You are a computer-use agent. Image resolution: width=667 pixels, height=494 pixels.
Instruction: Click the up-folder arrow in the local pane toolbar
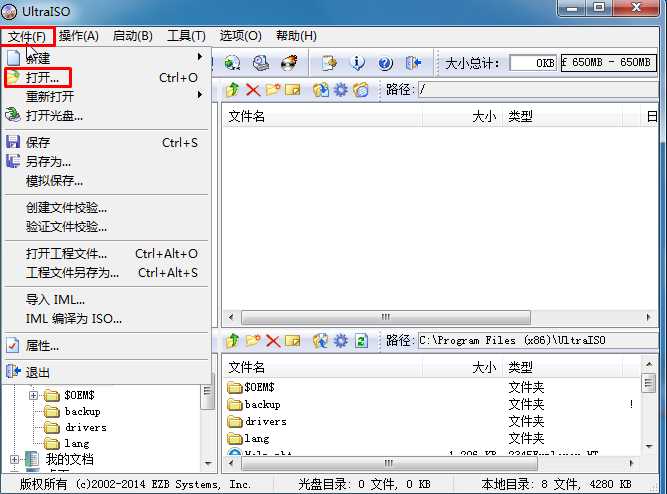[232, 341]
